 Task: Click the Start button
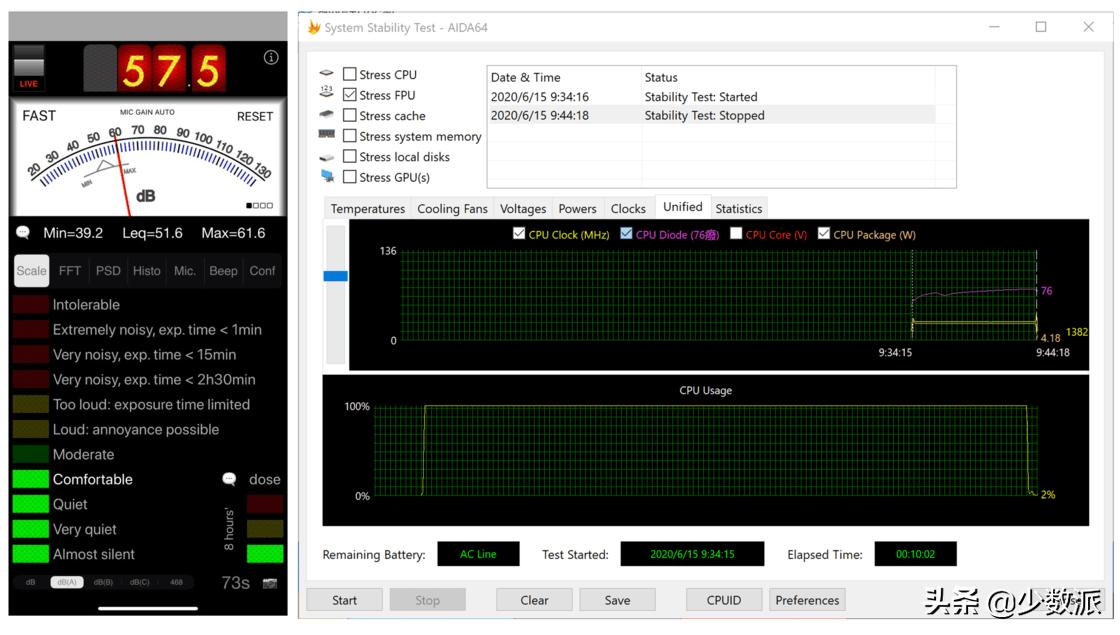click(344, 600)
